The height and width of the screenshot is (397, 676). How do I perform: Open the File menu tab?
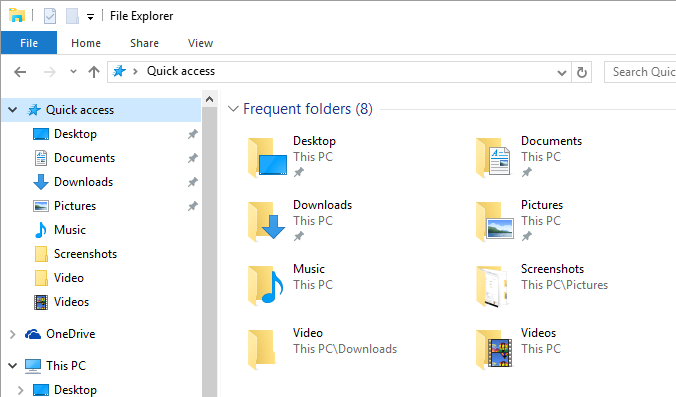click(x=29, y=43)
